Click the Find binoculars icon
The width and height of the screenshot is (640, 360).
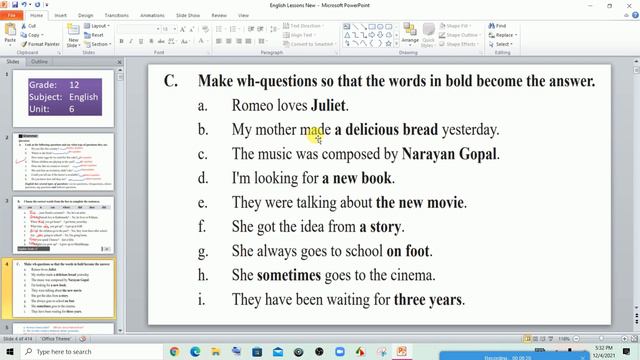(492, 26)
